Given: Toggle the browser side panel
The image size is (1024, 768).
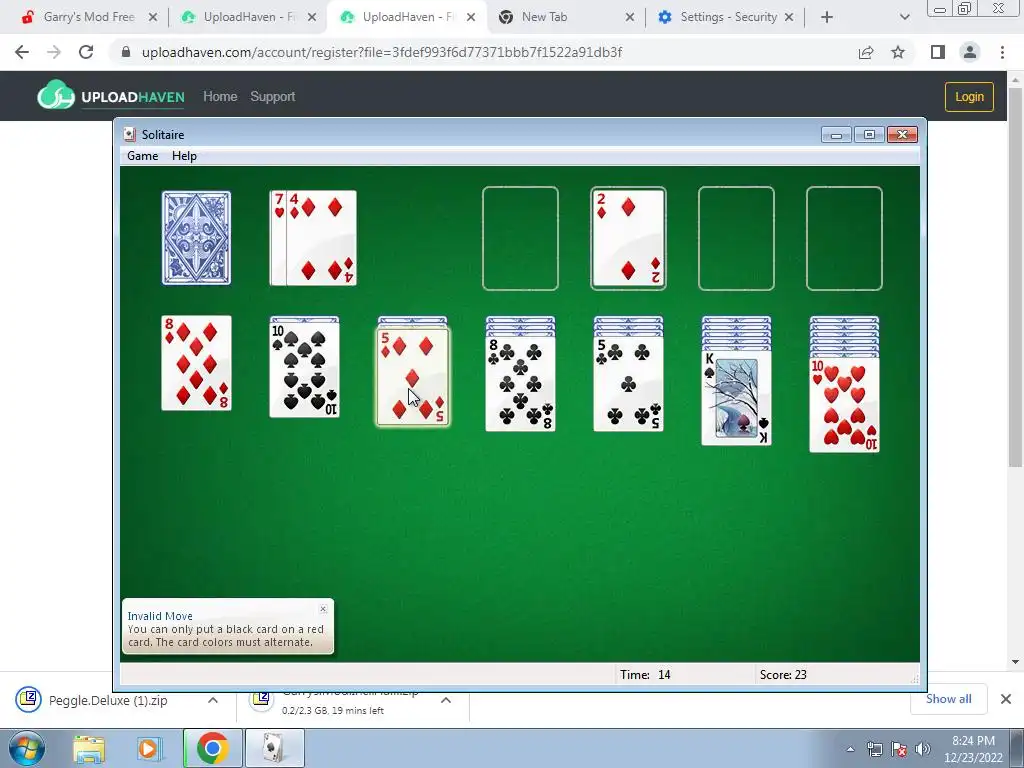Looking at the screenshot, I should coord(938,52).
